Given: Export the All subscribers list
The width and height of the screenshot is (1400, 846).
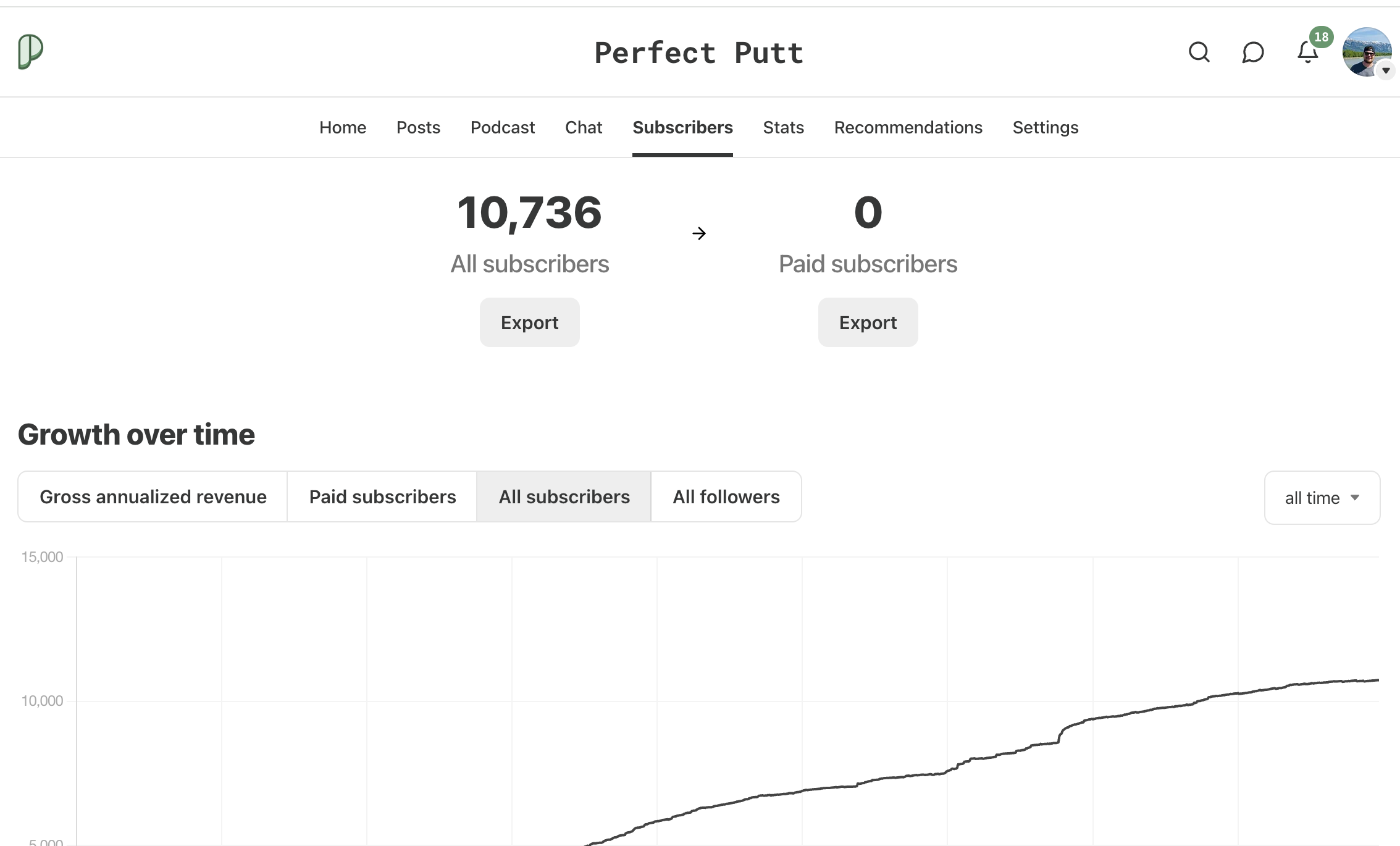Looking at the screenshot, I should pos(529,322).
